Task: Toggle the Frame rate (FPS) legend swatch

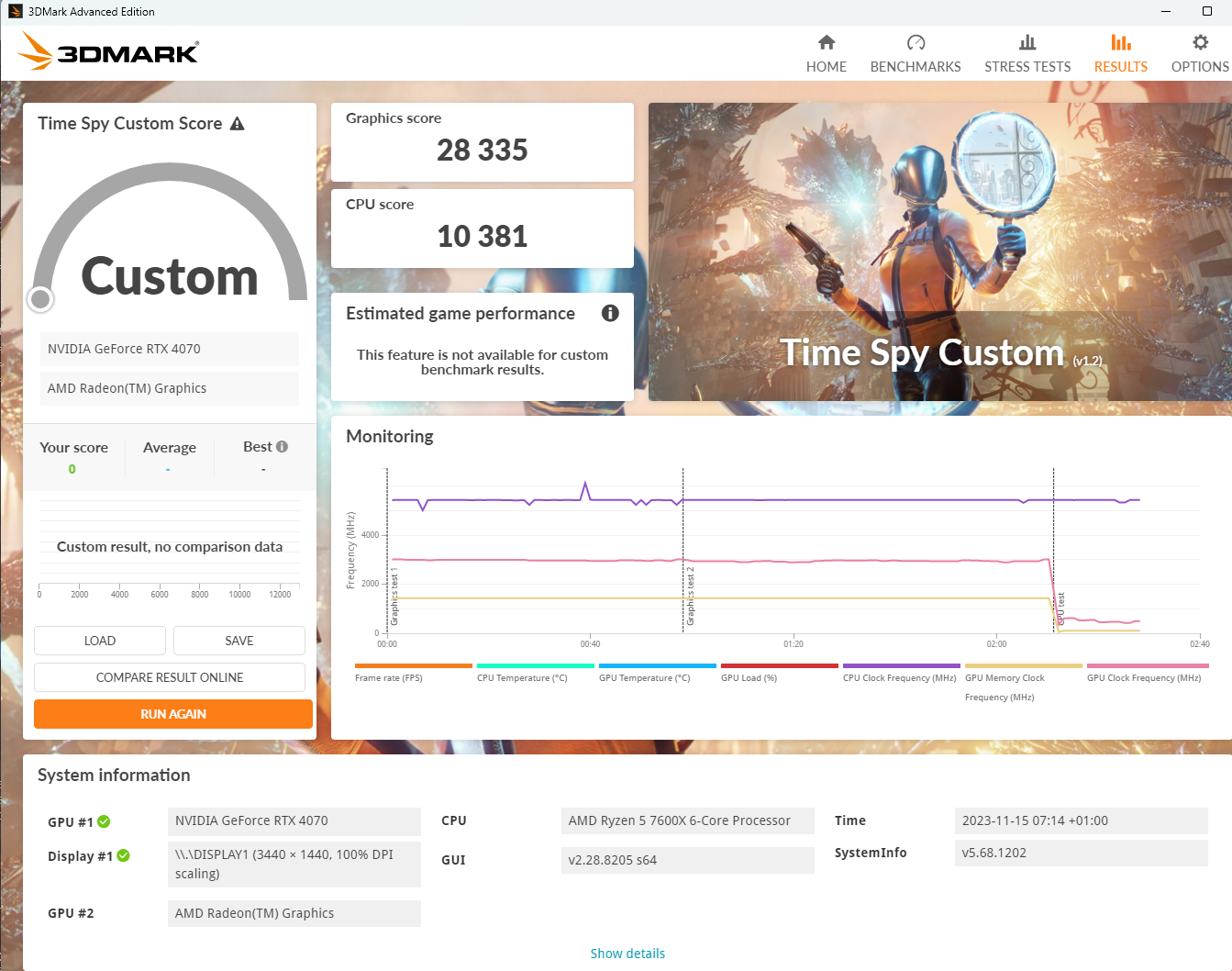Action: pos(413,665)
